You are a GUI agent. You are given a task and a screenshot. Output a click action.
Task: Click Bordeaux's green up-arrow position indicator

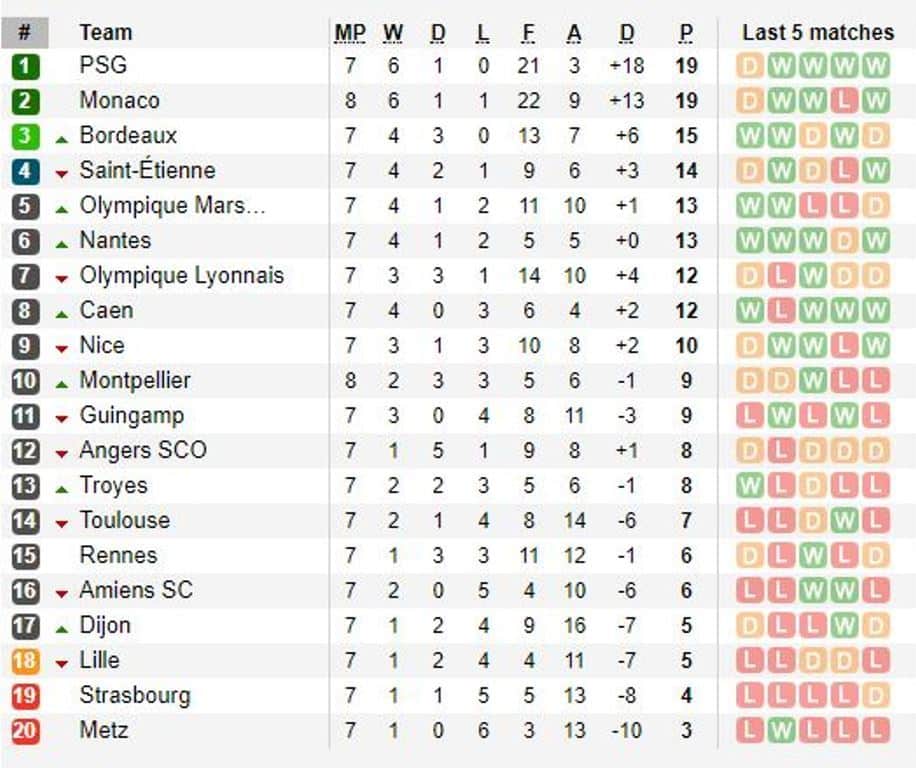tap(61, 140)
